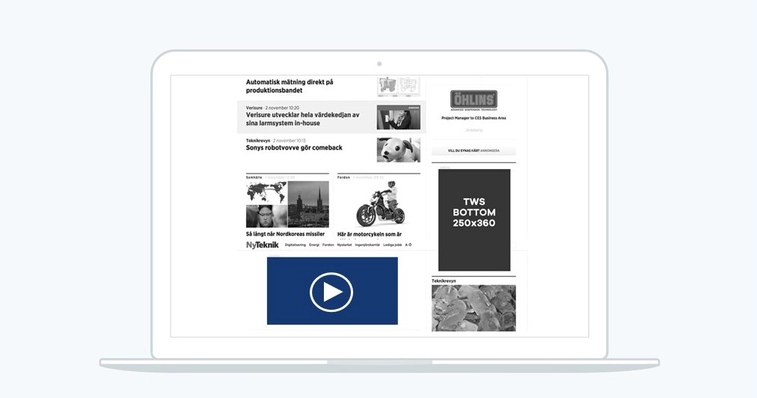Click TWS BOTTOM 250x360 ad banner
Image resolution: width=757 pixels, height=398 pixels.
pyautogui.click(x=474, y=220)
